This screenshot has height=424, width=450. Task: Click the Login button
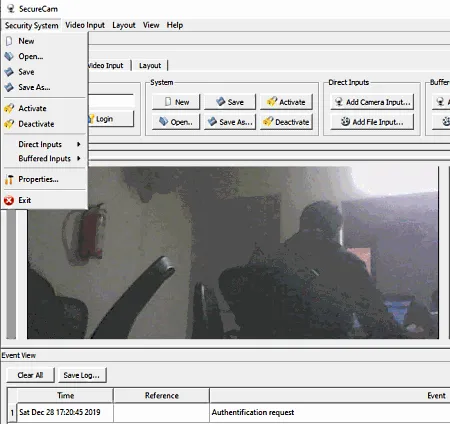pos(111,119)
